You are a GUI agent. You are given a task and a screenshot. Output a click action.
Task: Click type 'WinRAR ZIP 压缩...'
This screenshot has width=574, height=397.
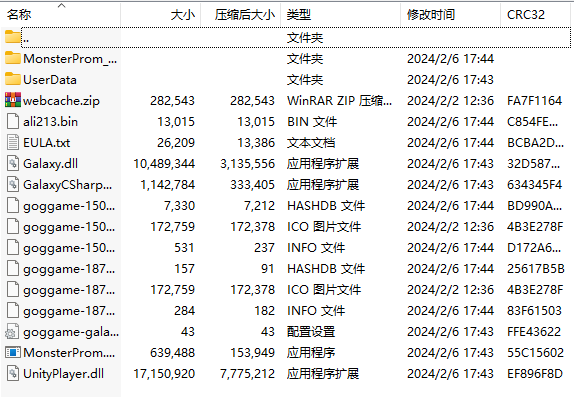[x=339, y=101]
